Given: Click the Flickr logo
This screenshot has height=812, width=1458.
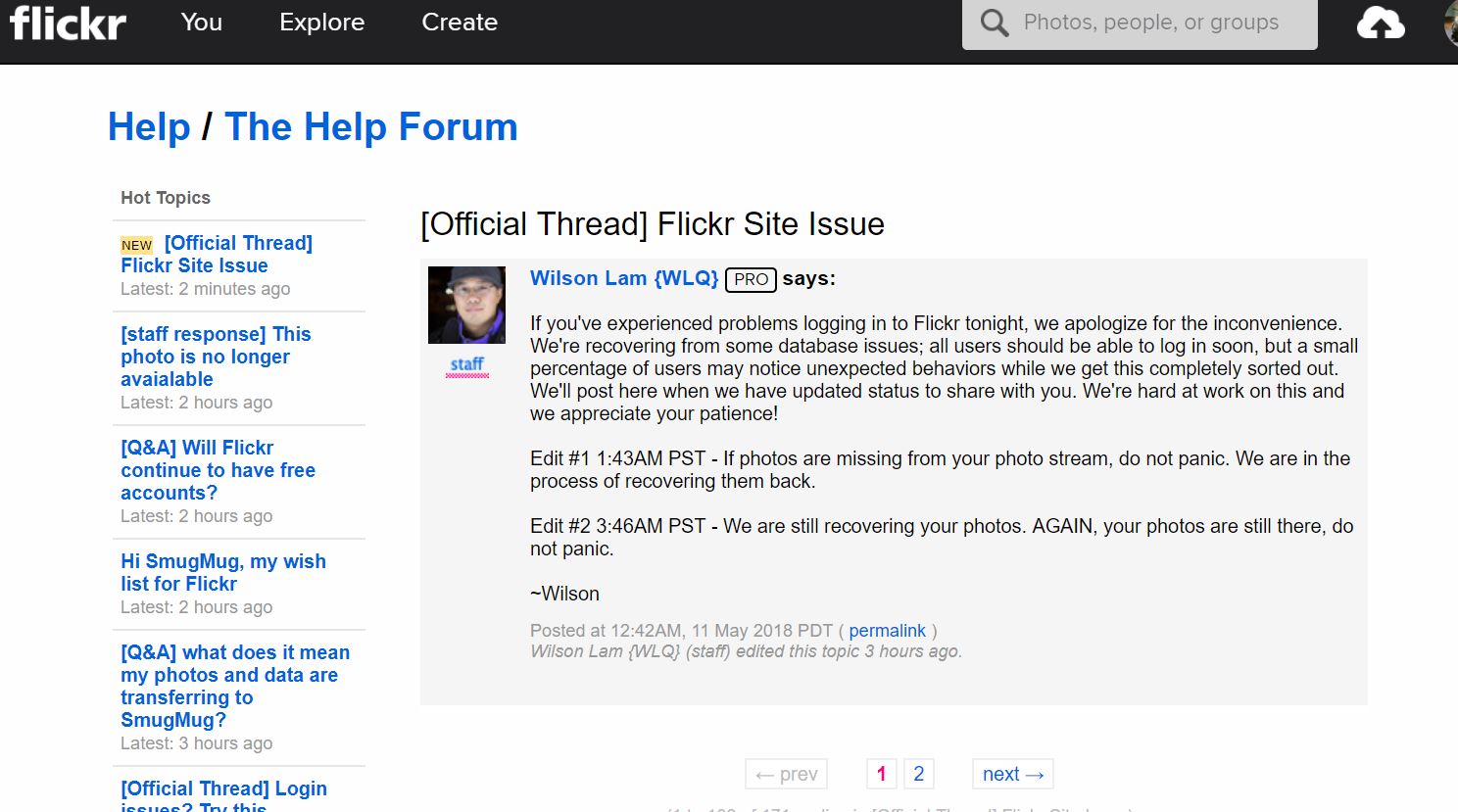Looking at the screenshot, I should coord(68,23).
